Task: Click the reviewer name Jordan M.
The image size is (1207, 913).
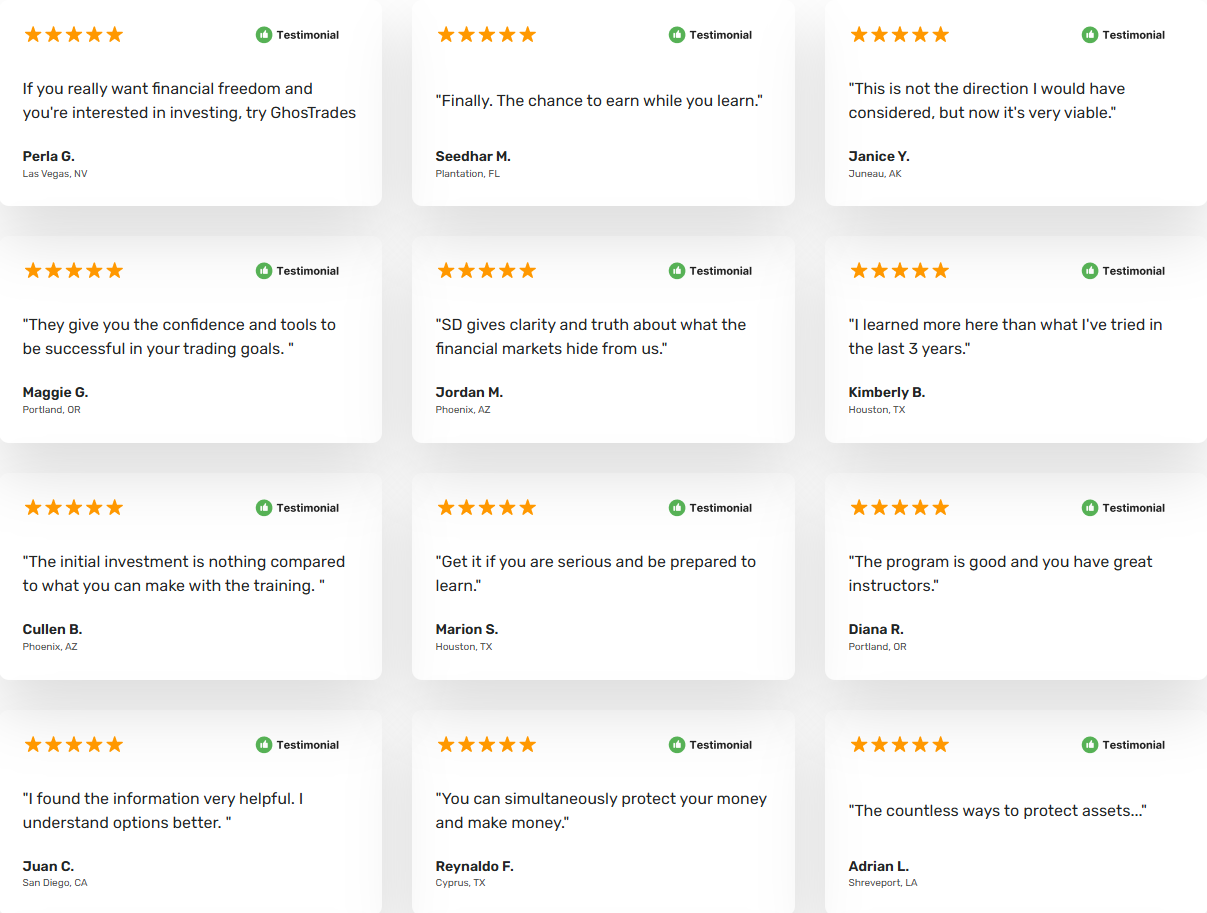Action: [x=469, y=392]
